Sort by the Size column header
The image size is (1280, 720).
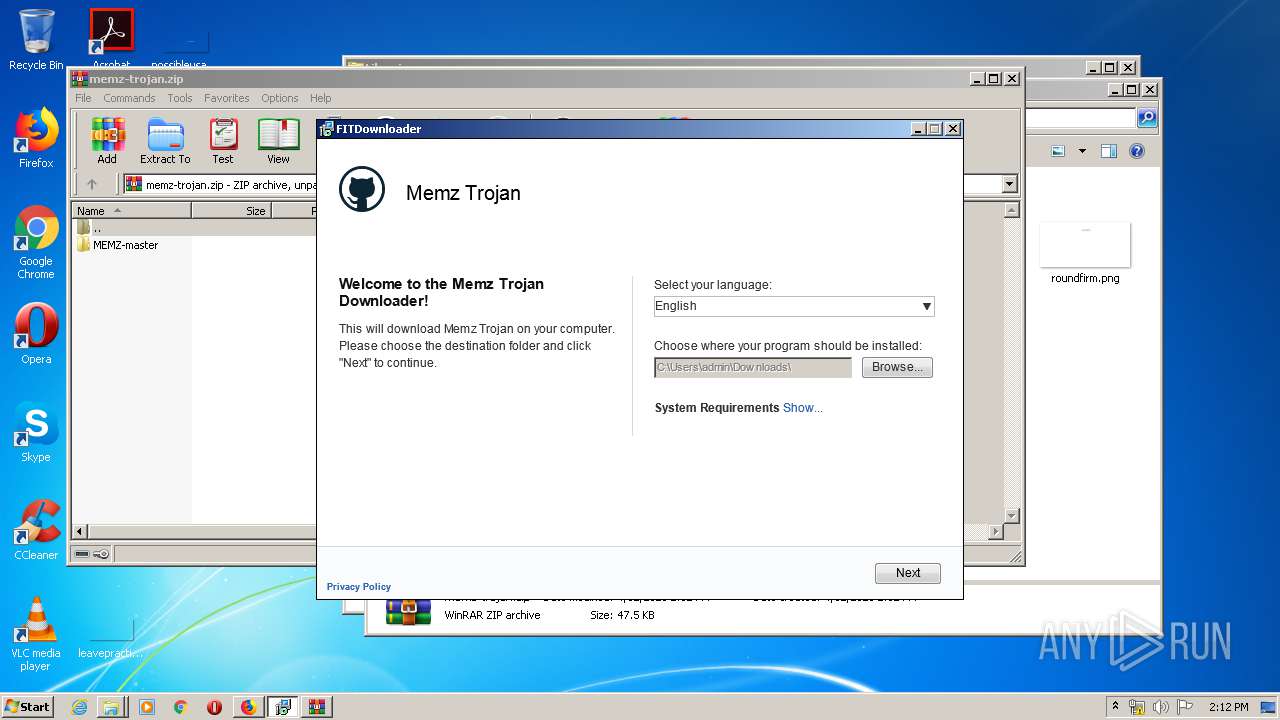coord(231,210)
